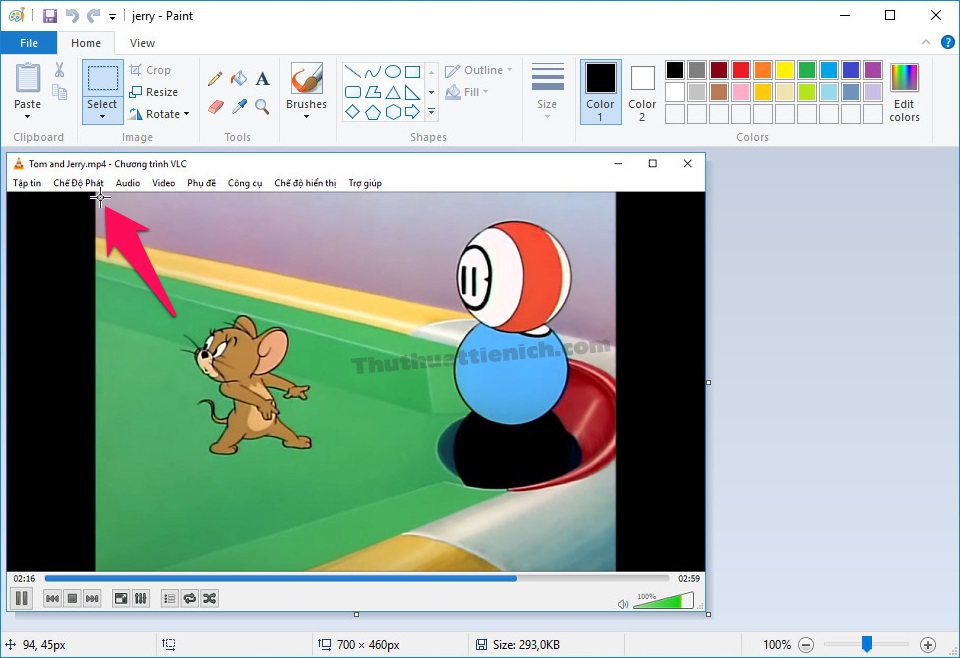This screenshot has height=658, width=960.
Task: Switch to the View tab
Action: click(x=142, y=43)
